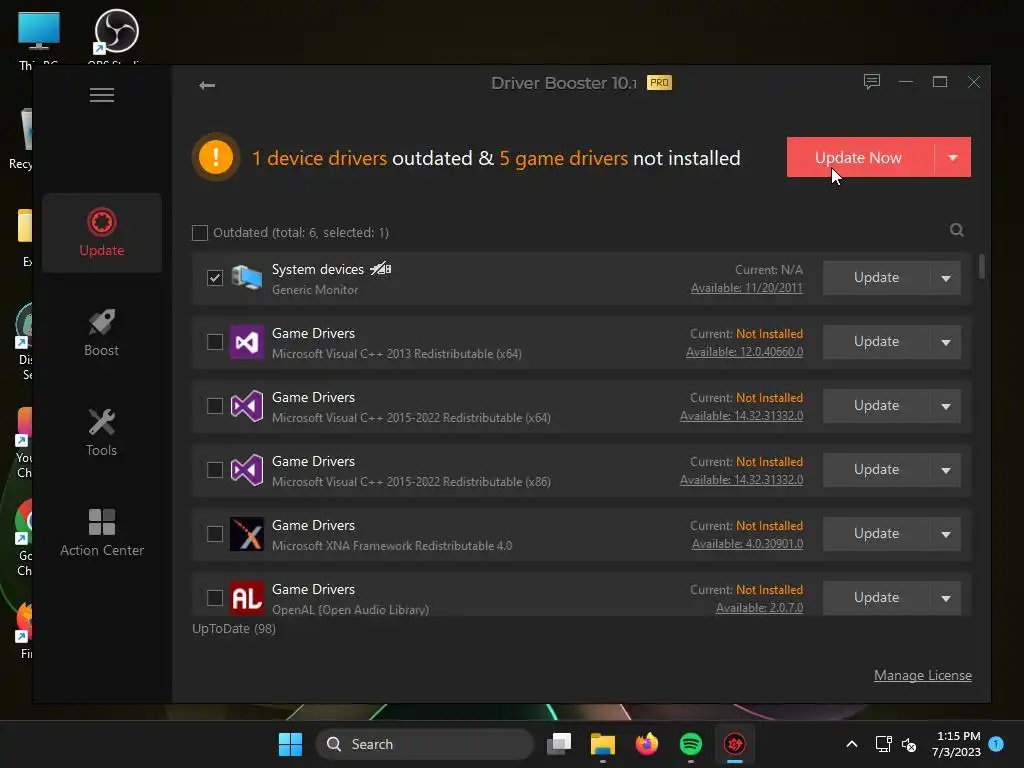Select the Update sidebar tab
1024x768 pixels.
tap(102, 232)
